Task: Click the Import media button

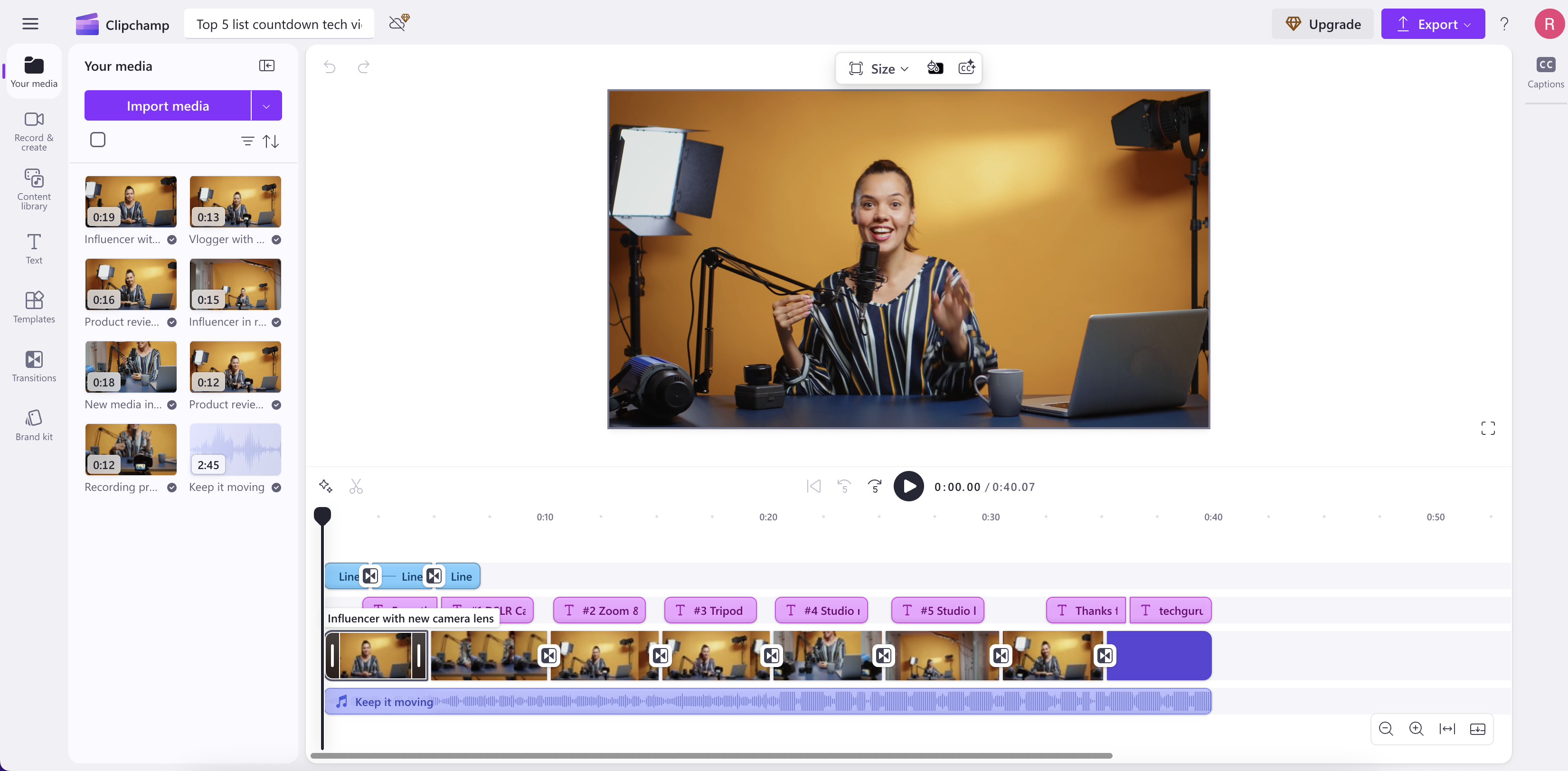Action: pos(168,105)
